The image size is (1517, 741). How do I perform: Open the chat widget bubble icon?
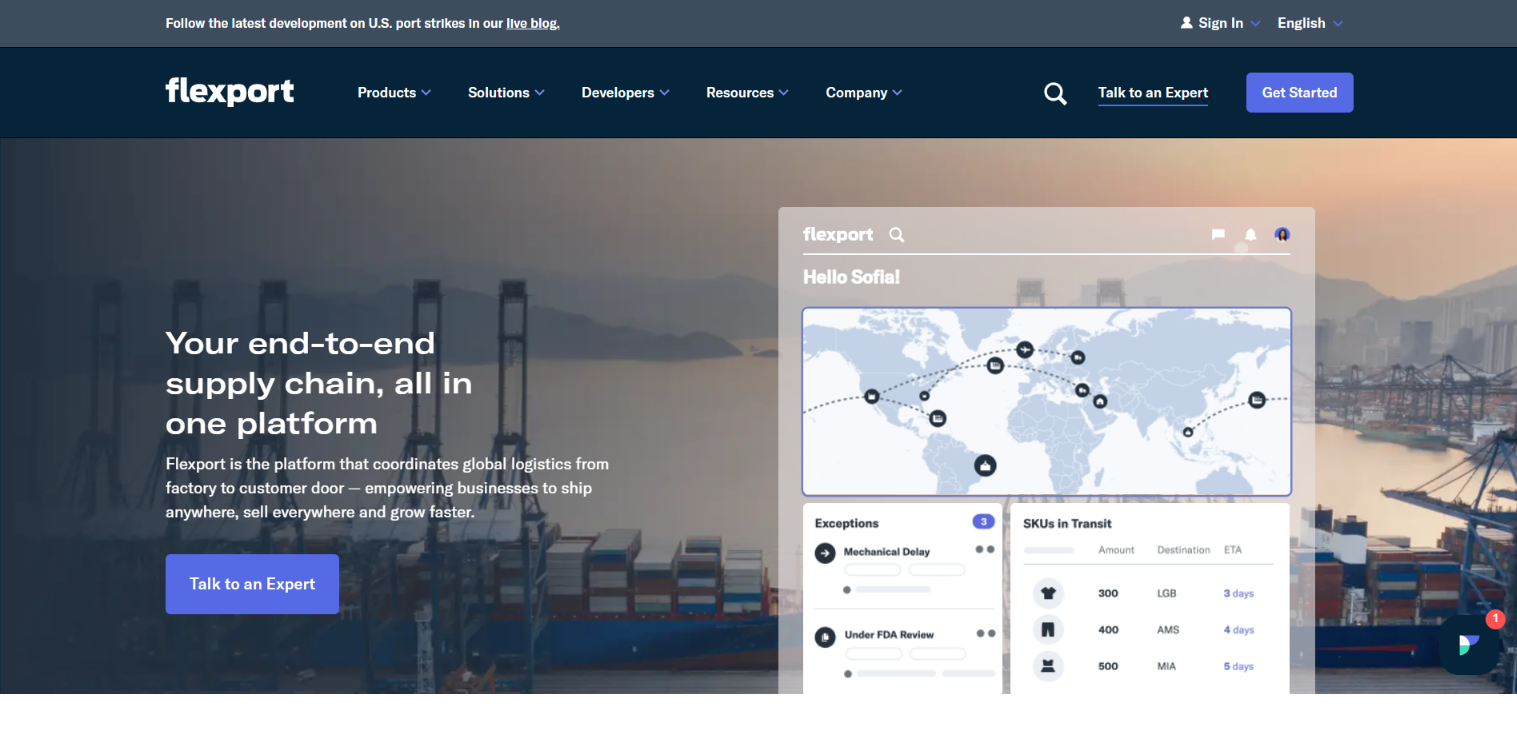(1468, 645)
